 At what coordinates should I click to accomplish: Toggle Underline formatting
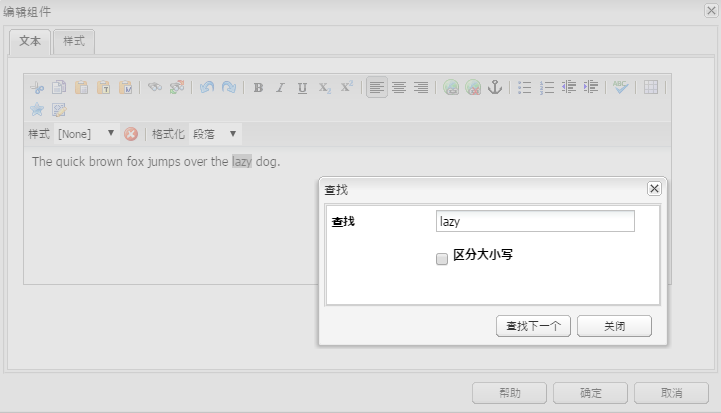302,87
